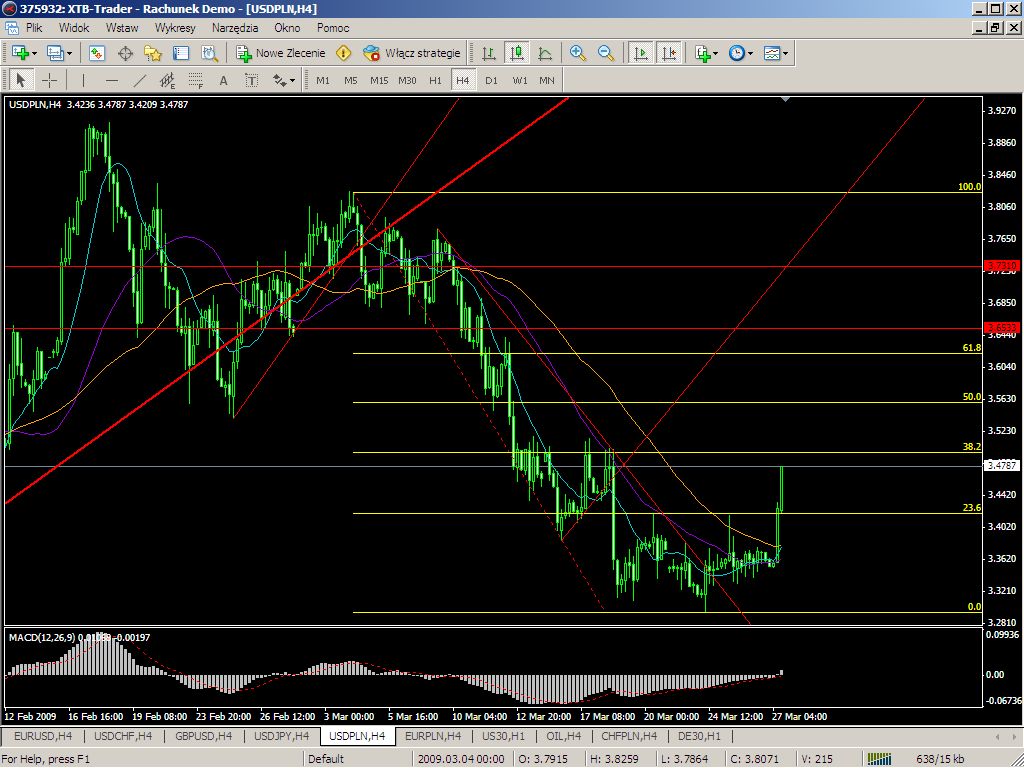This screenshot has width=1024, height=768.
Task: Select the Equidistant Channel tool
Action: coord(168,80)
